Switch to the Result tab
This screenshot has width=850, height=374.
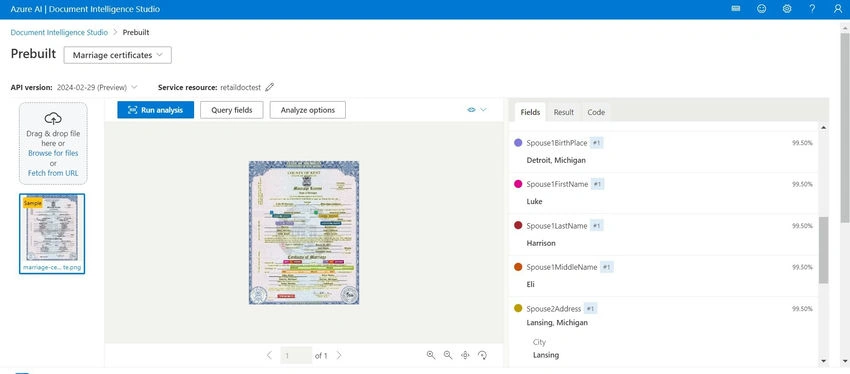564,112
